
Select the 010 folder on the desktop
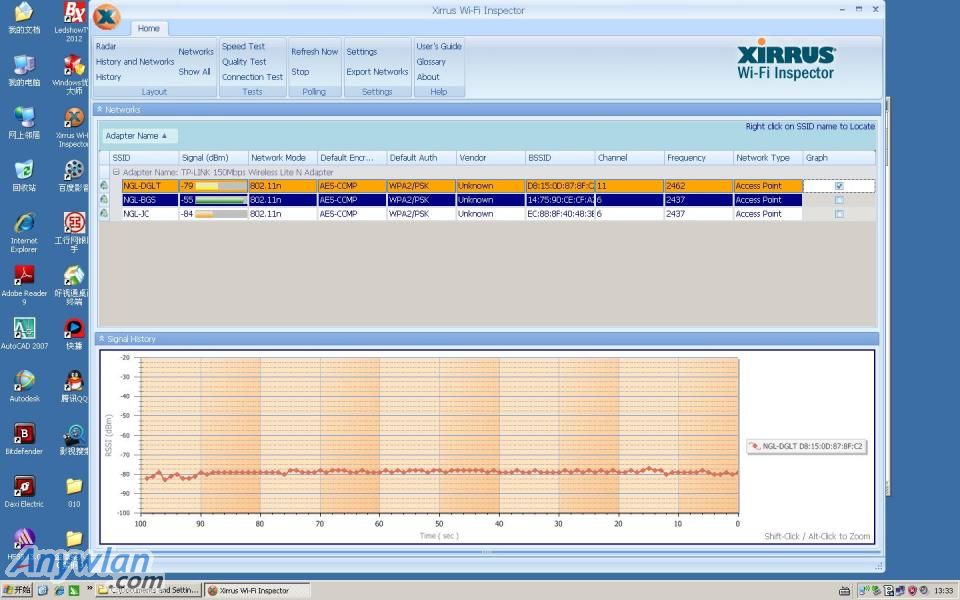pyautogui.click(x=74, y=493)
